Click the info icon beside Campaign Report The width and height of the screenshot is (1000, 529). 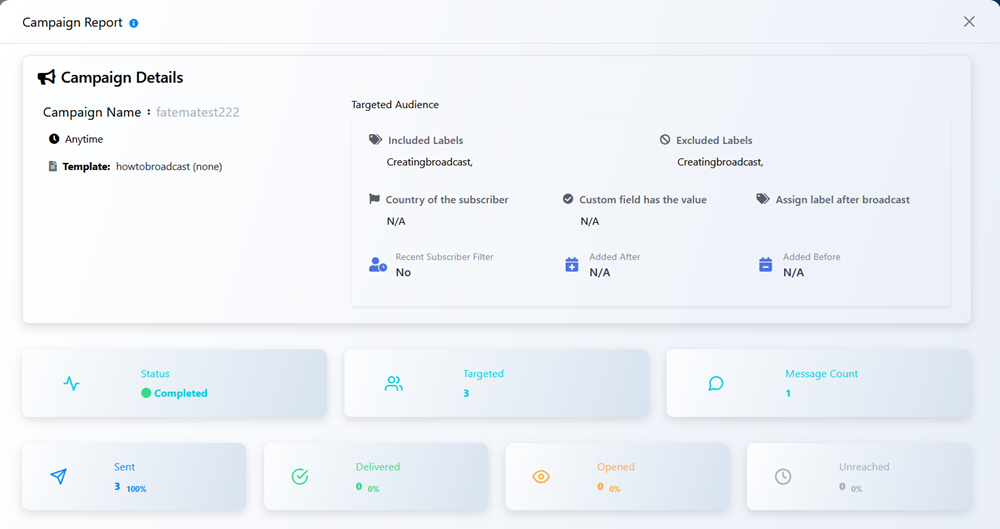[x=134, y=23]
